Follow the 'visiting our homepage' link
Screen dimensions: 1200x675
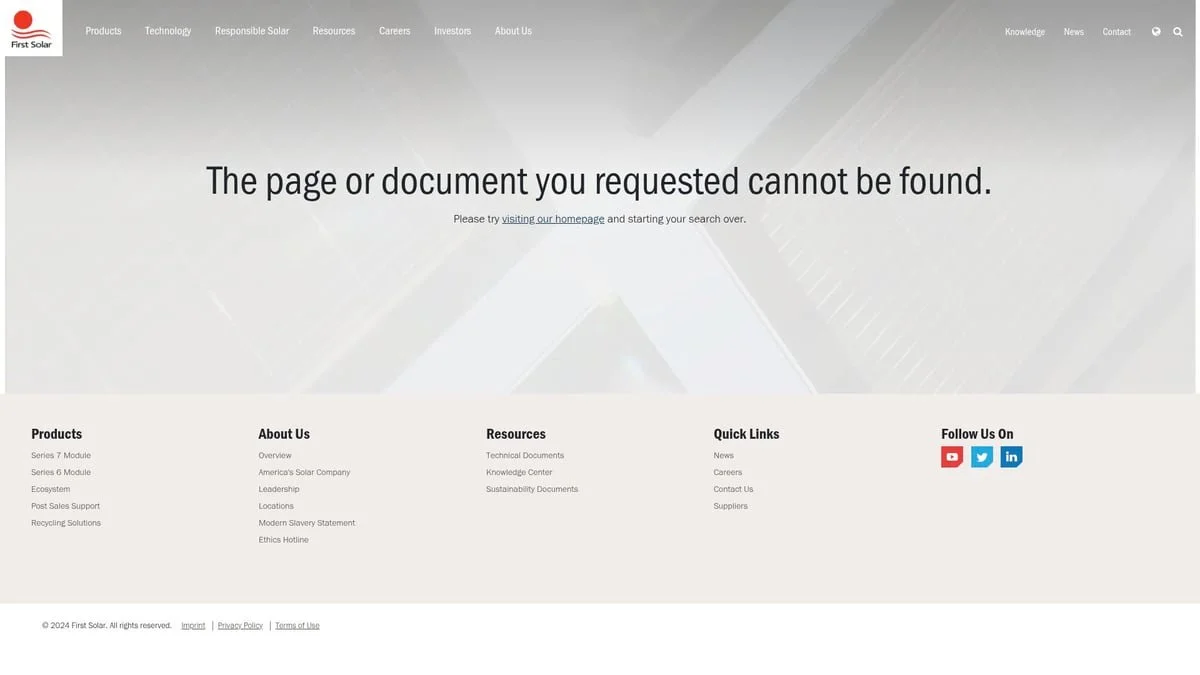pos(553,219)
